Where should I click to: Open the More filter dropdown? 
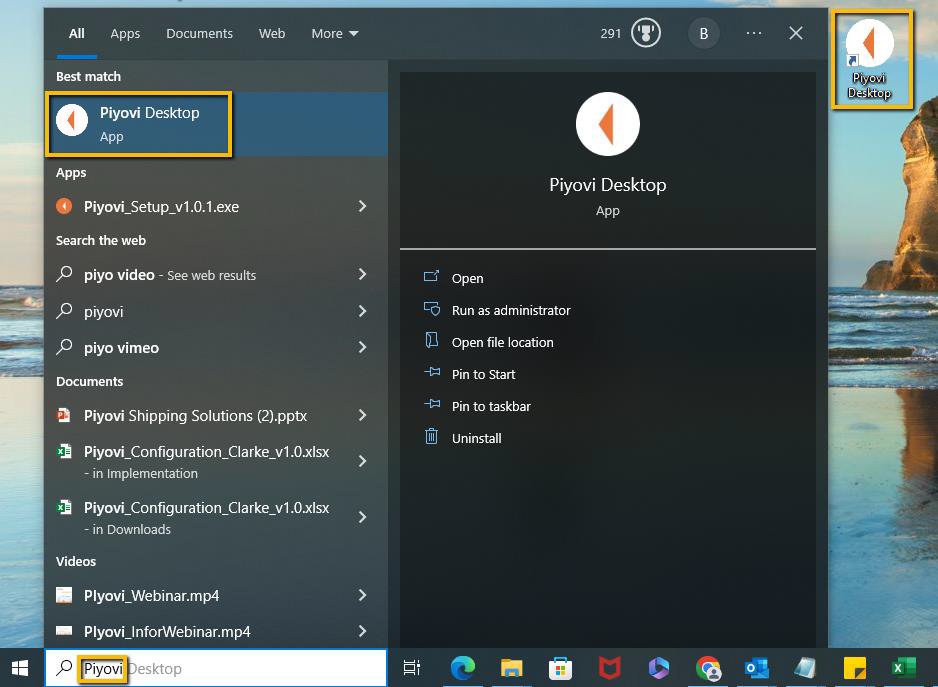click(x=334, y=34)
